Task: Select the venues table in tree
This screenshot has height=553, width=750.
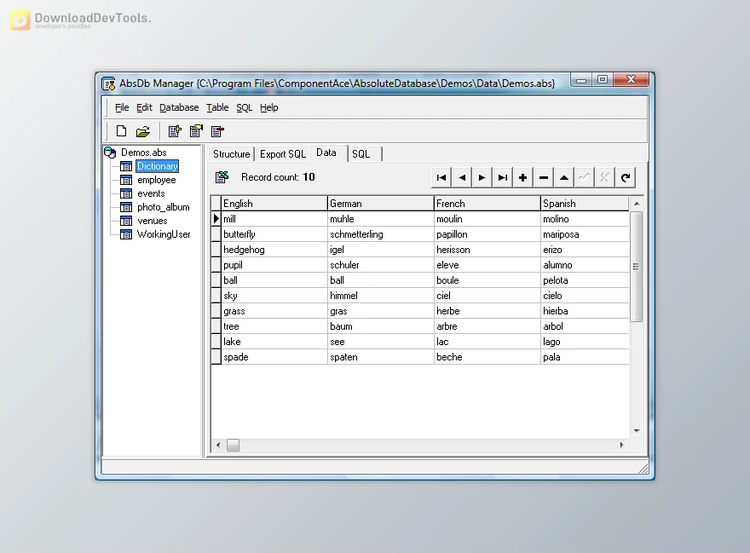Action: 152,221
